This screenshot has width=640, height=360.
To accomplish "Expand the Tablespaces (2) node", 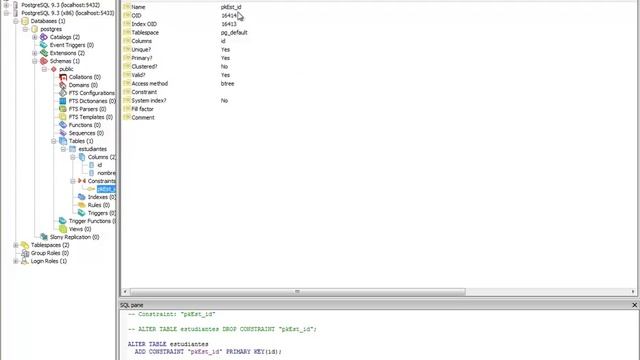I will [x=16, y=245].
